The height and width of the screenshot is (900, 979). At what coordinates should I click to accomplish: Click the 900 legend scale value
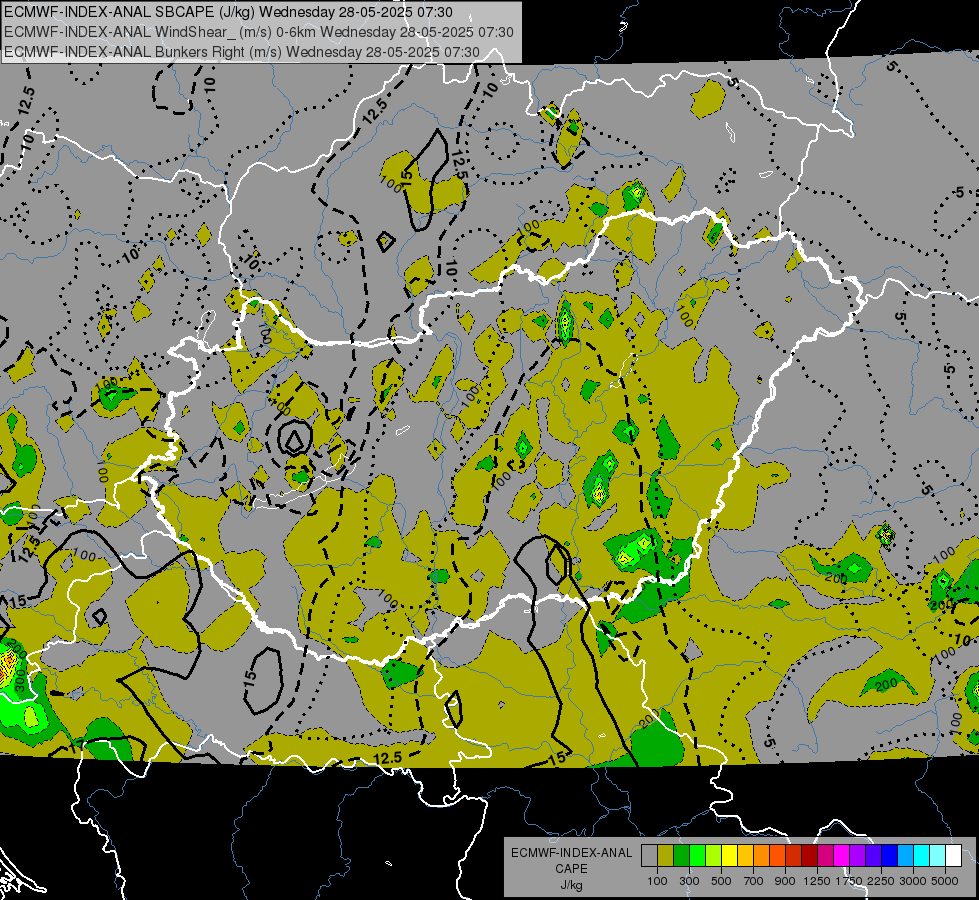(x=785, y=881)
